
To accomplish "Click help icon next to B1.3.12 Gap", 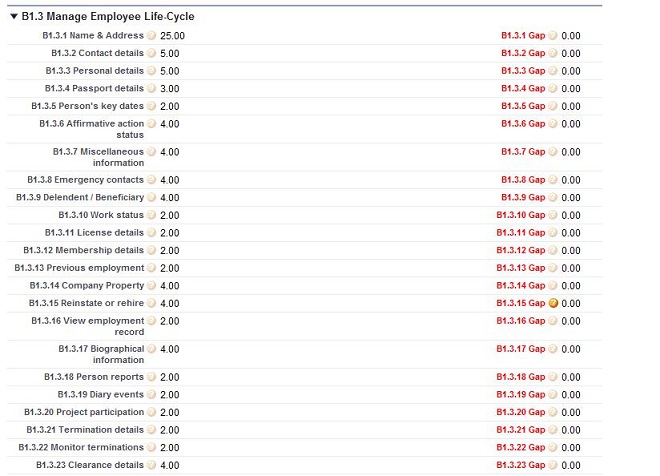I will click(553, 250).
